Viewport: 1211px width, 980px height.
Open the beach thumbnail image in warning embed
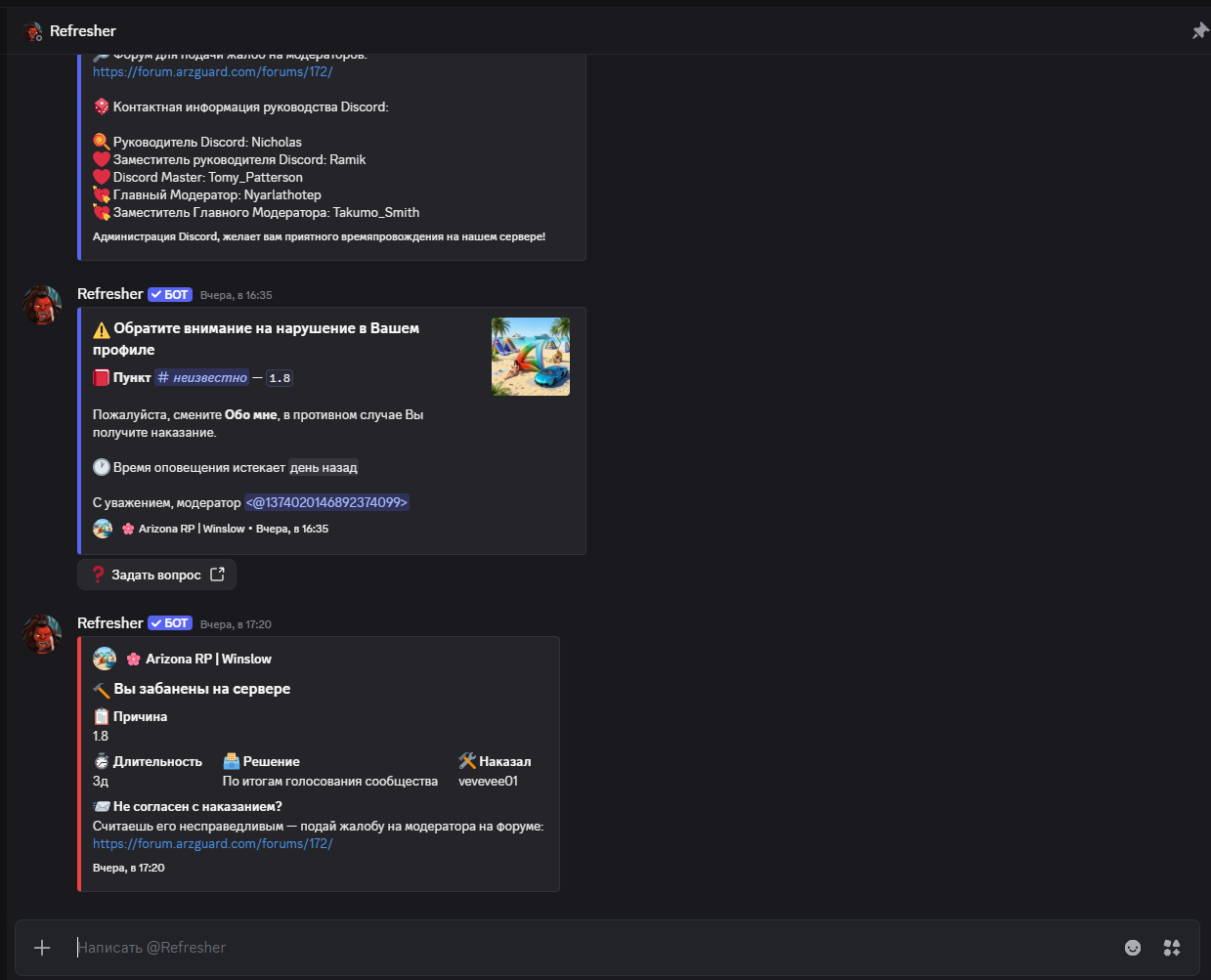click(x=531, y=357)
